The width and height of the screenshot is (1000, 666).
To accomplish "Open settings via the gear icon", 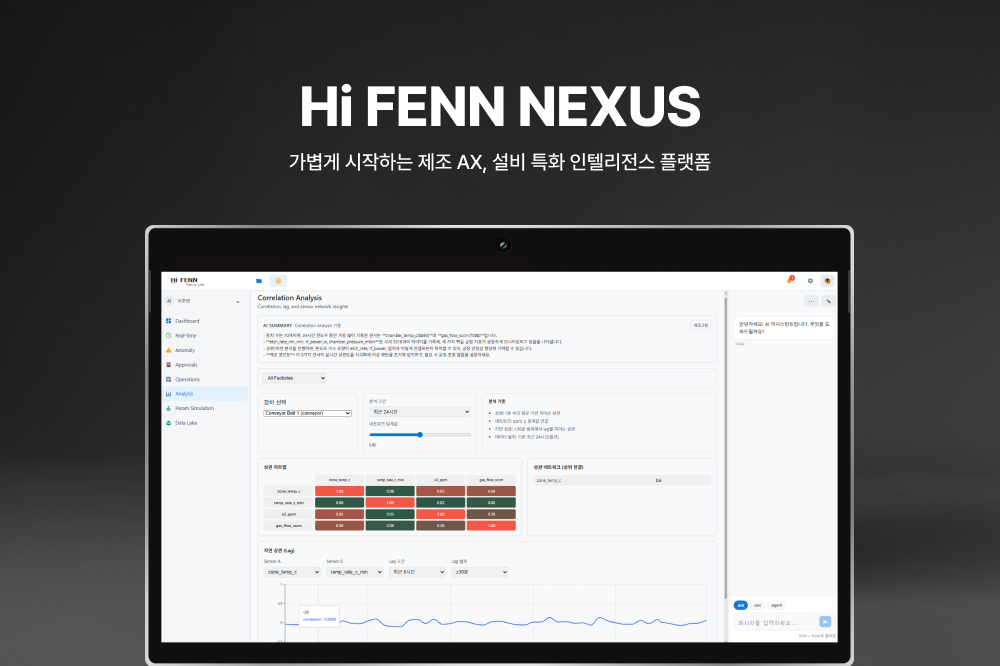I will [810, 281].
